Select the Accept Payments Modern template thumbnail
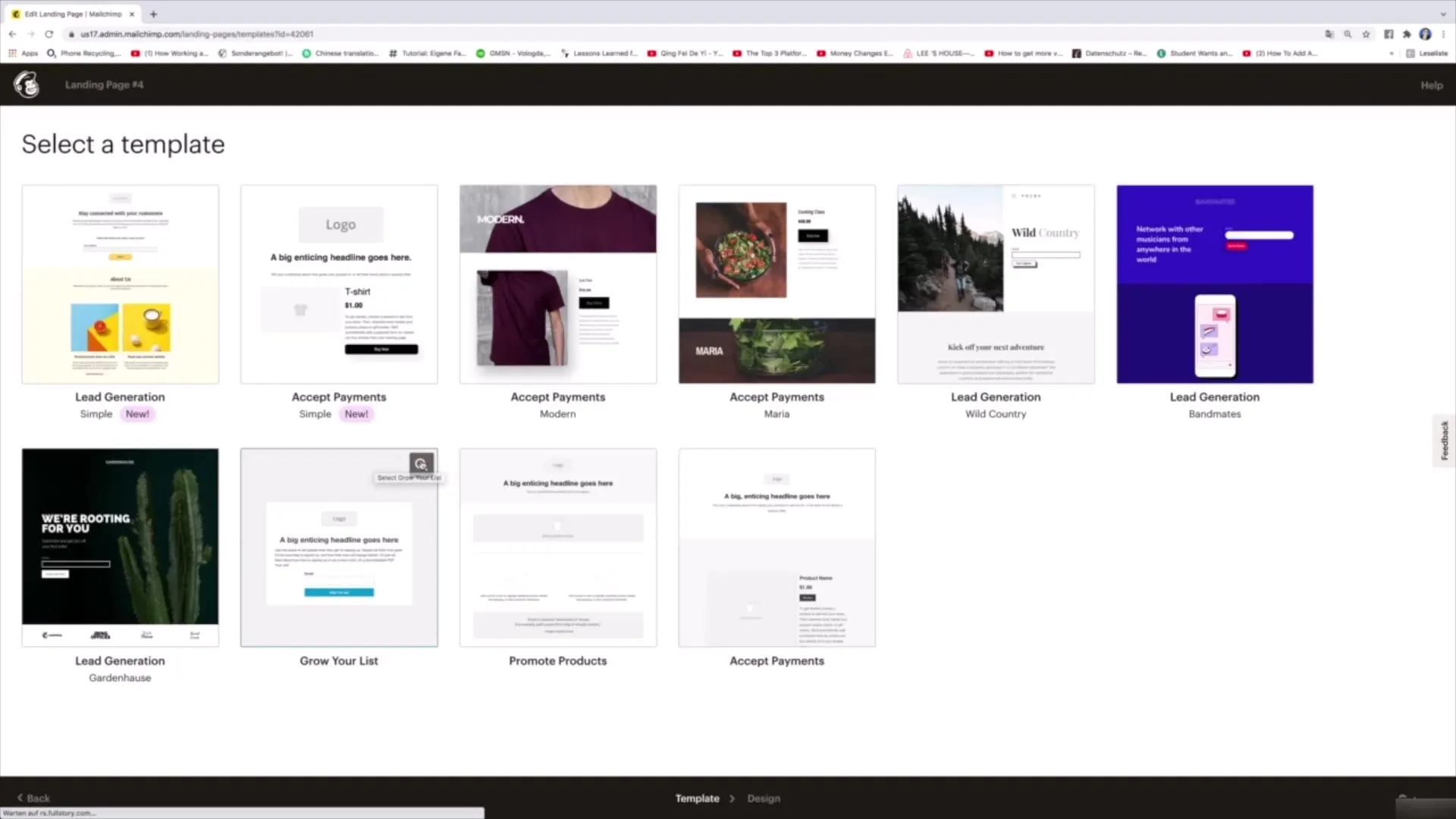The height and width of the screenshot is (819, 1456). coord(558,284)
